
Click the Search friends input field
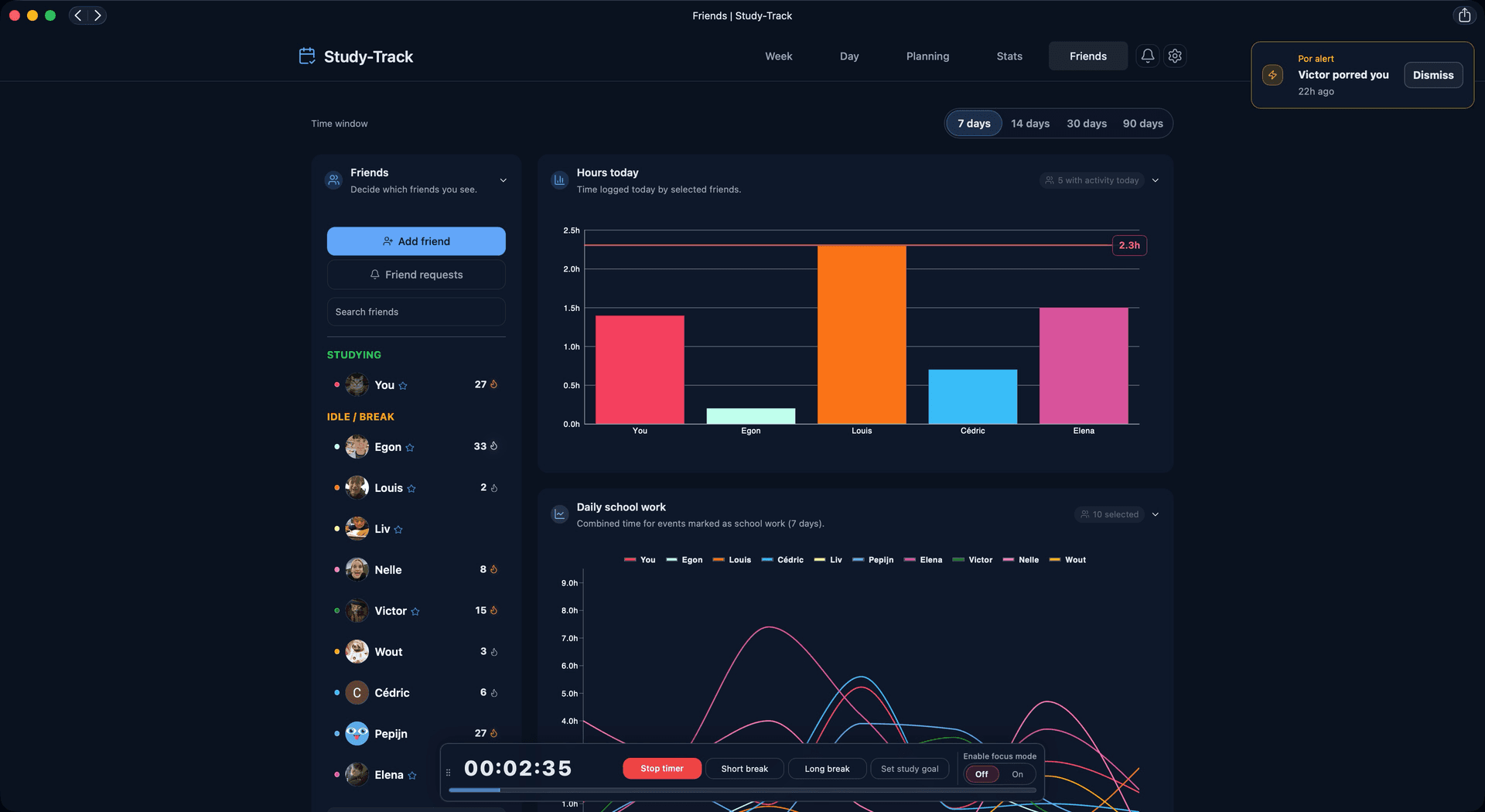416,312
